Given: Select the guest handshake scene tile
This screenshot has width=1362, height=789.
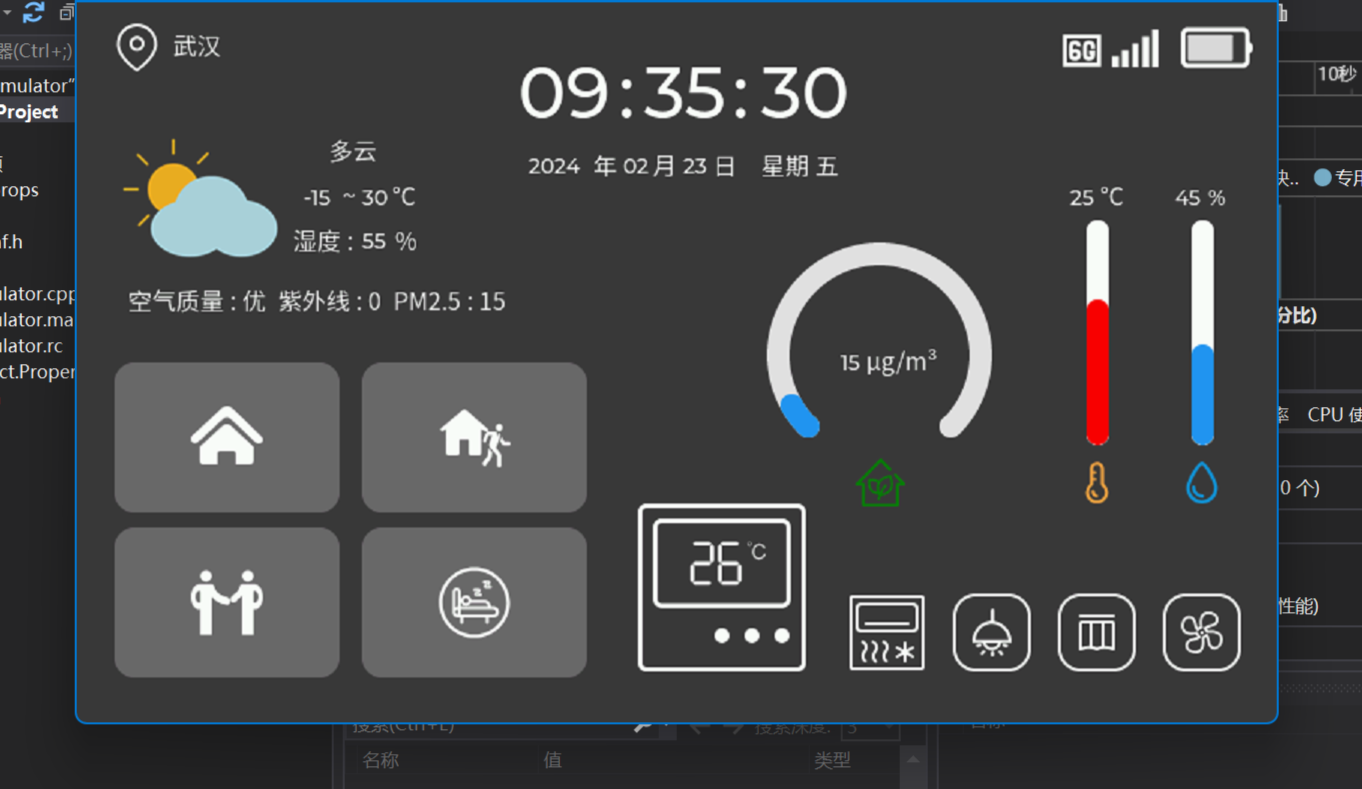Looking at the screenshot, I should [x=227, y=602].
